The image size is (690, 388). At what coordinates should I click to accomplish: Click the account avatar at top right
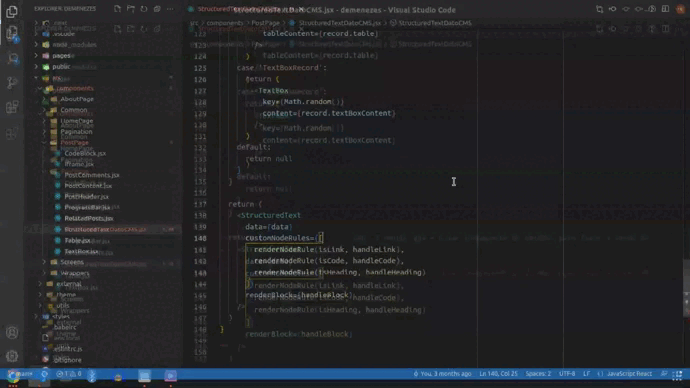click(x=680, y=9)
